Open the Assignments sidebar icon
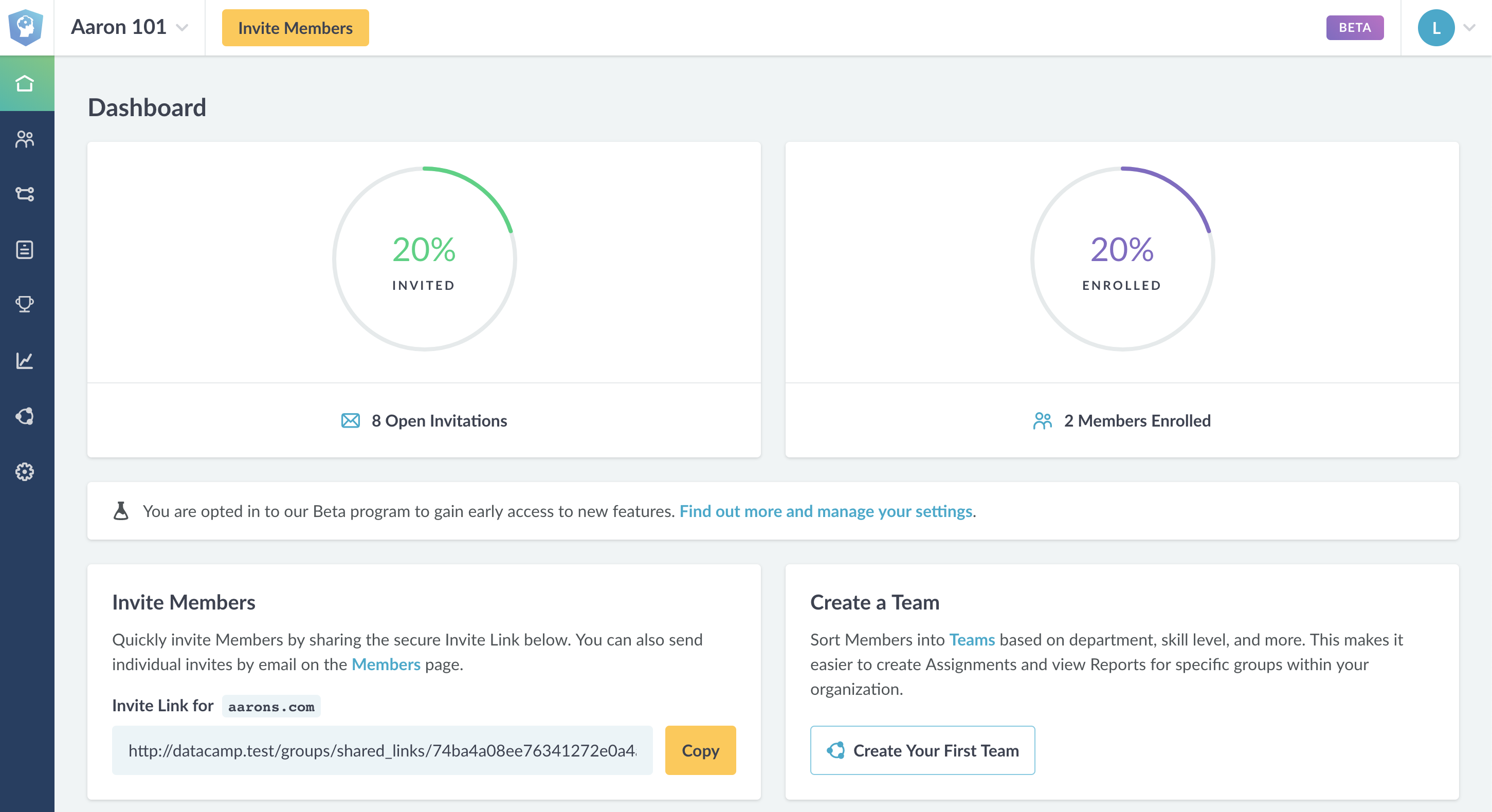 25,249
